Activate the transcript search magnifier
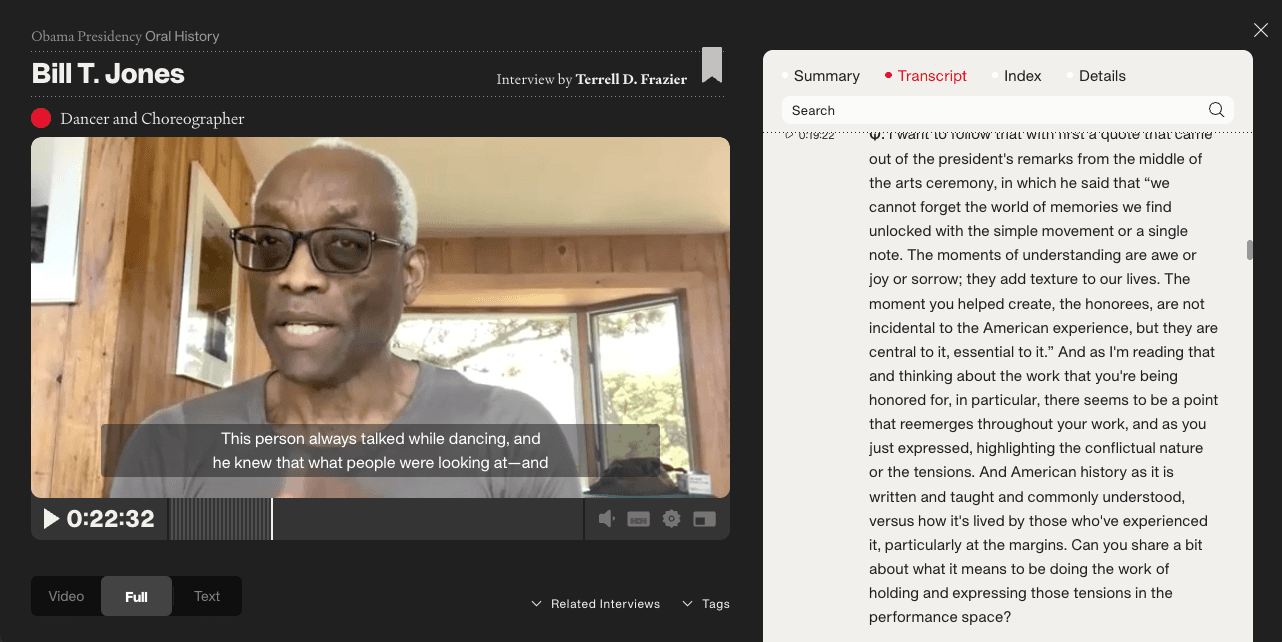1282x642 pixels. pos(1216,110)
